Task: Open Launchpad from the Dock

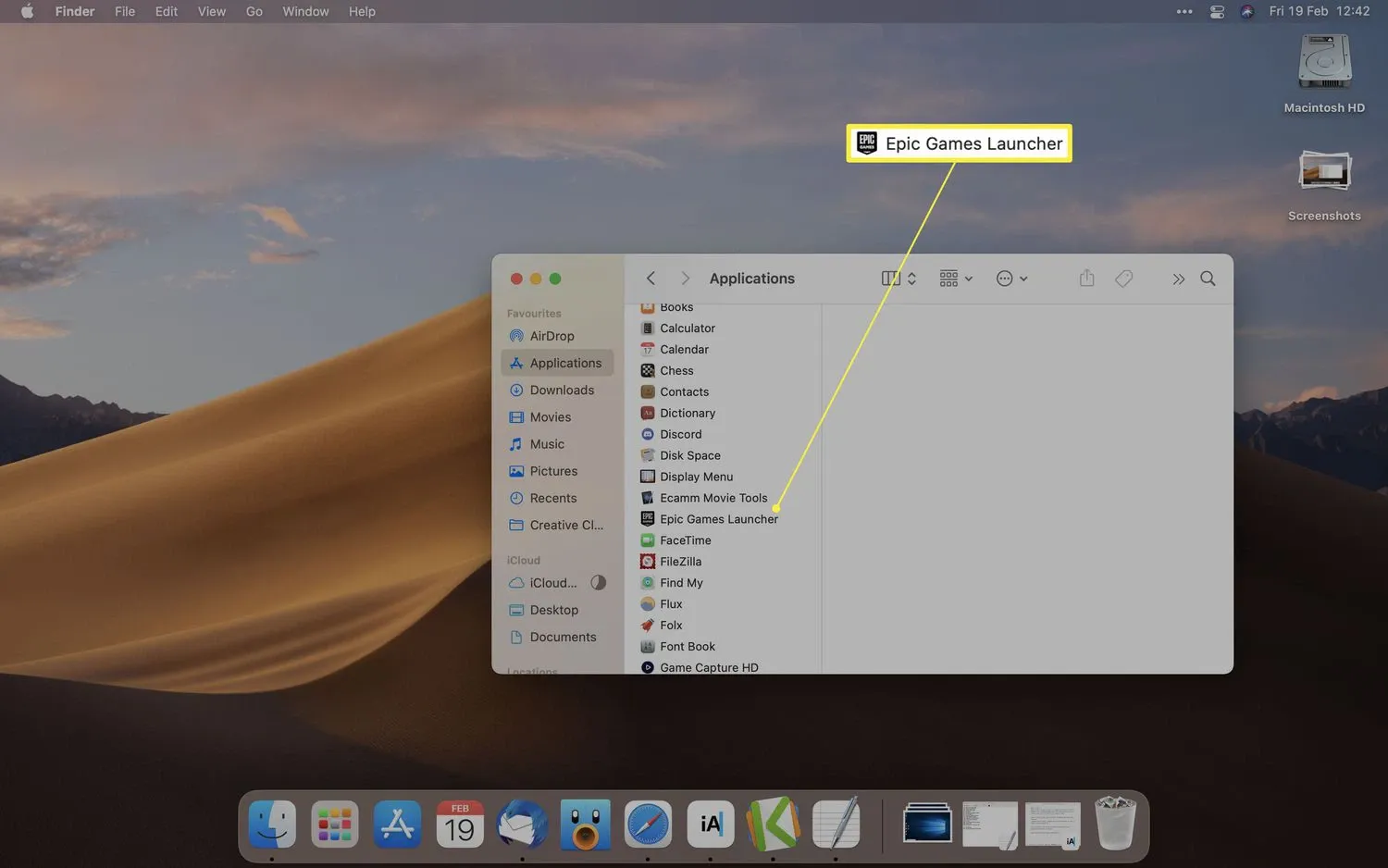Action: (335, 824)
